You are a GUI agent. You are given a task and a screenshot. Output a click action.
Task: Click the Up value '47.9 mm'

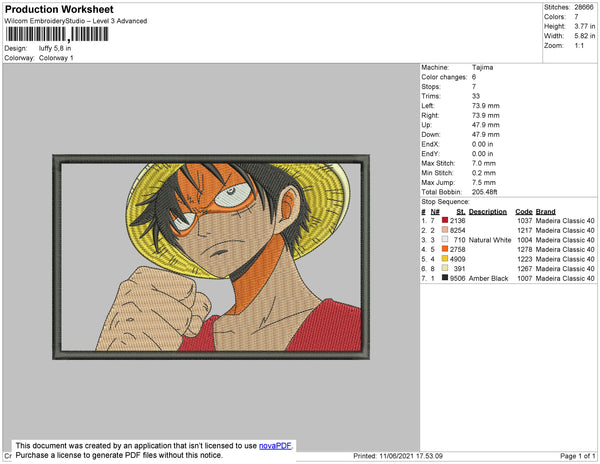point(485,125)
